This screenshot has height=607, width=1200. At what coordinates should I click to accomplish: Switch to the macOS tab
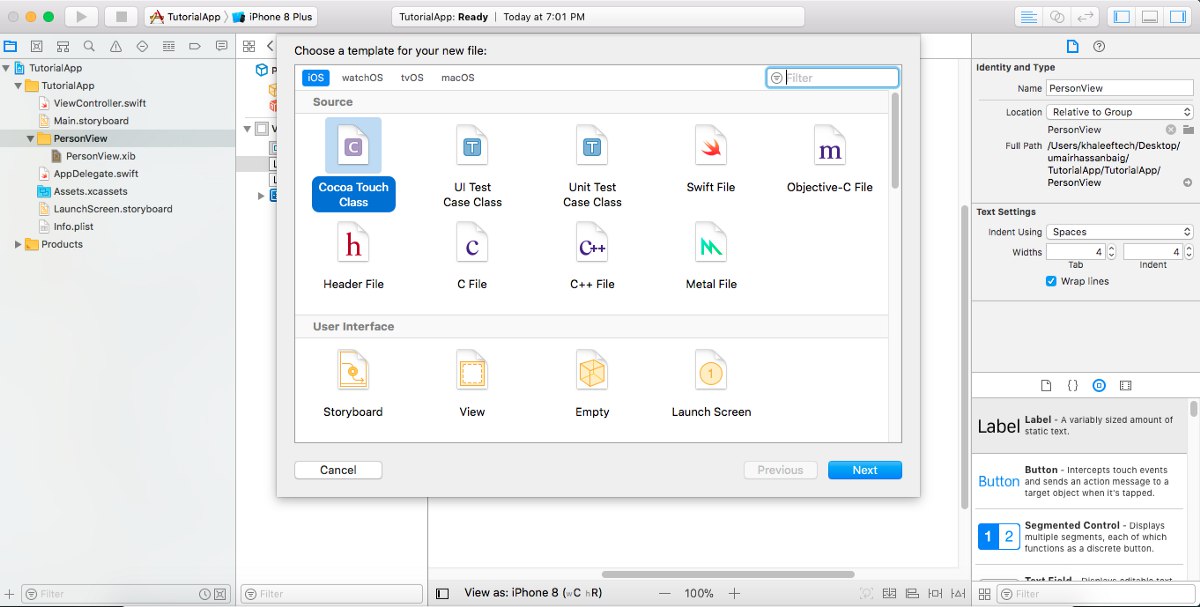458,77
